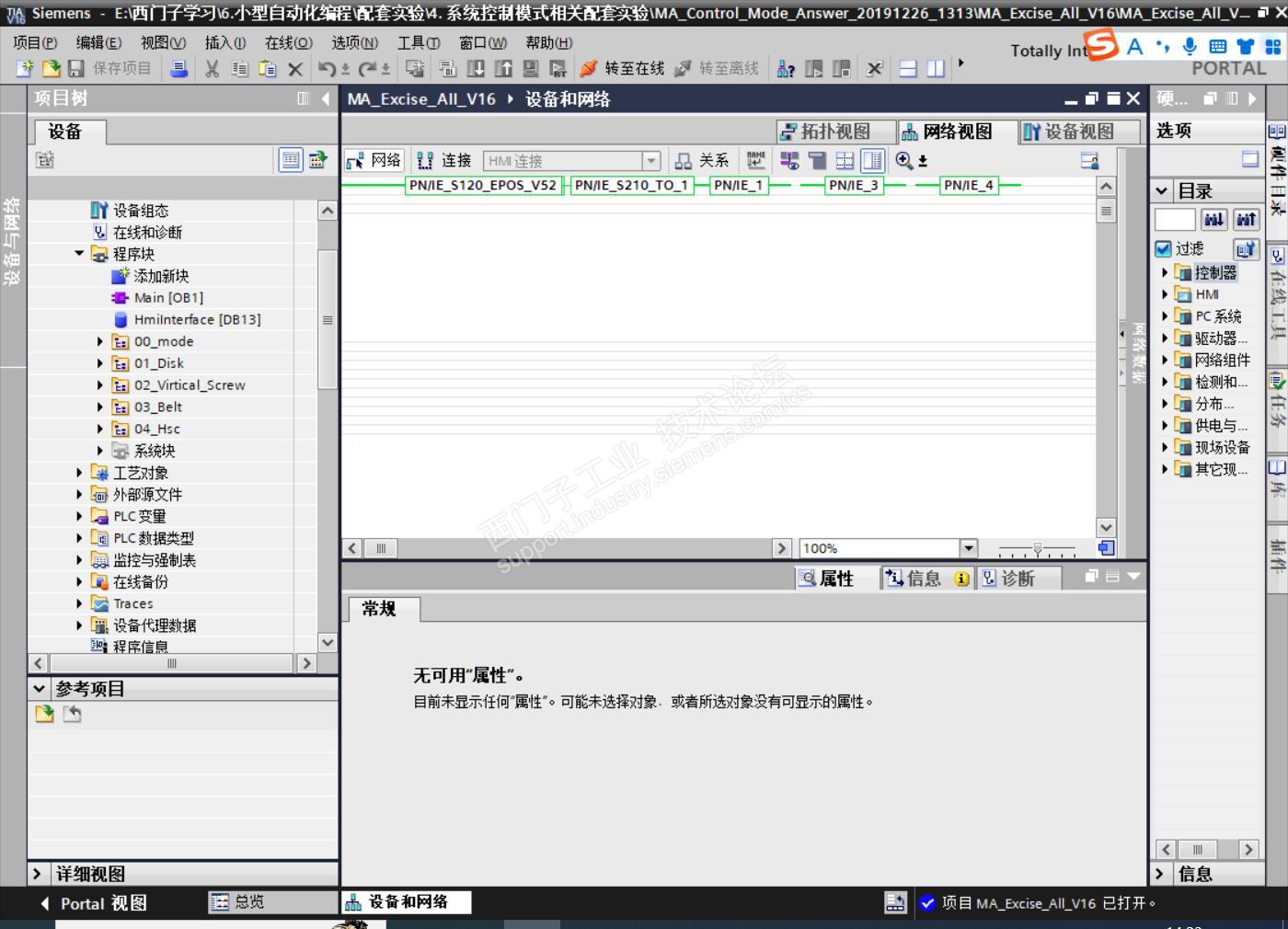Click the 转至在线 go online button
The height and width of the screenshot is (929, 1288).
pos(622,69)
